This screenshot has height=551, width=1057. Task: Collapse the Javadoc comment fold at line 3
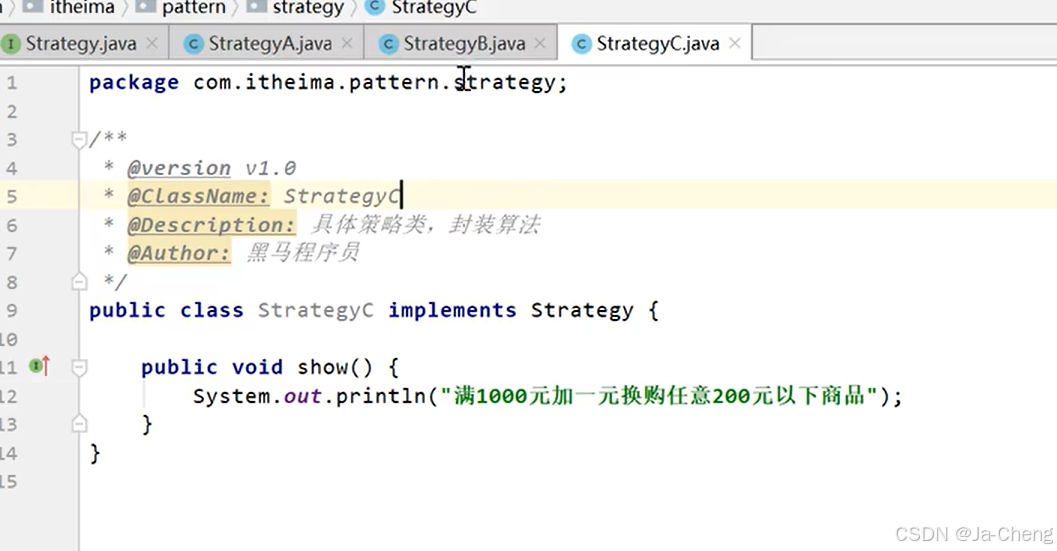pos(79,140)
